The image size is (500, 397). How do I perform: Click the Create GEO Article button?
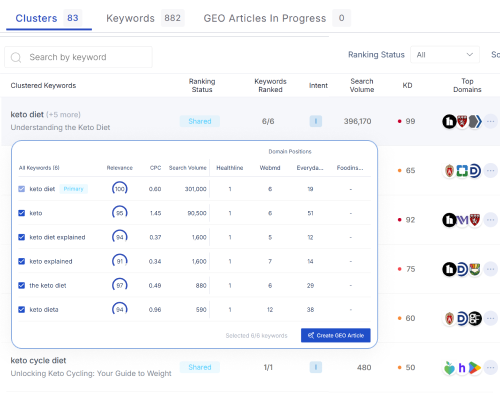[336, 335]
